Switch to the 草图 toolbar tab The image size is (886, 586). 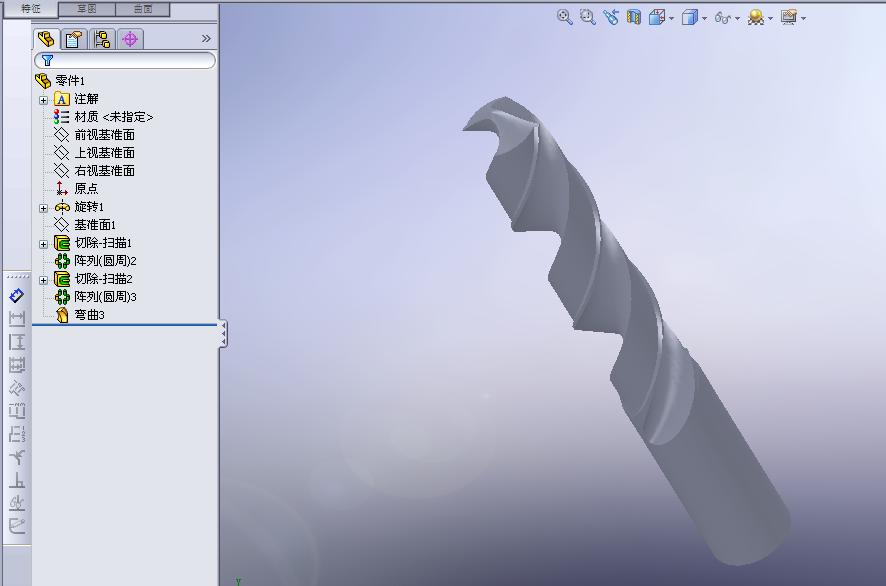coord(86,8)
